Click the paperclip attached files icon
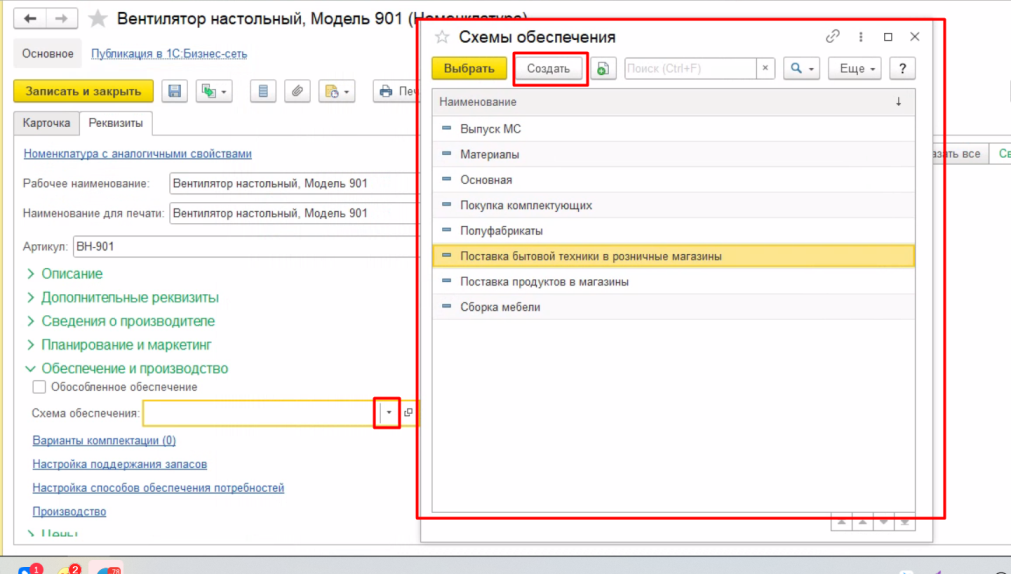Image resolution: width=1011 pixels, height=574 pixels. pos(296,91)
